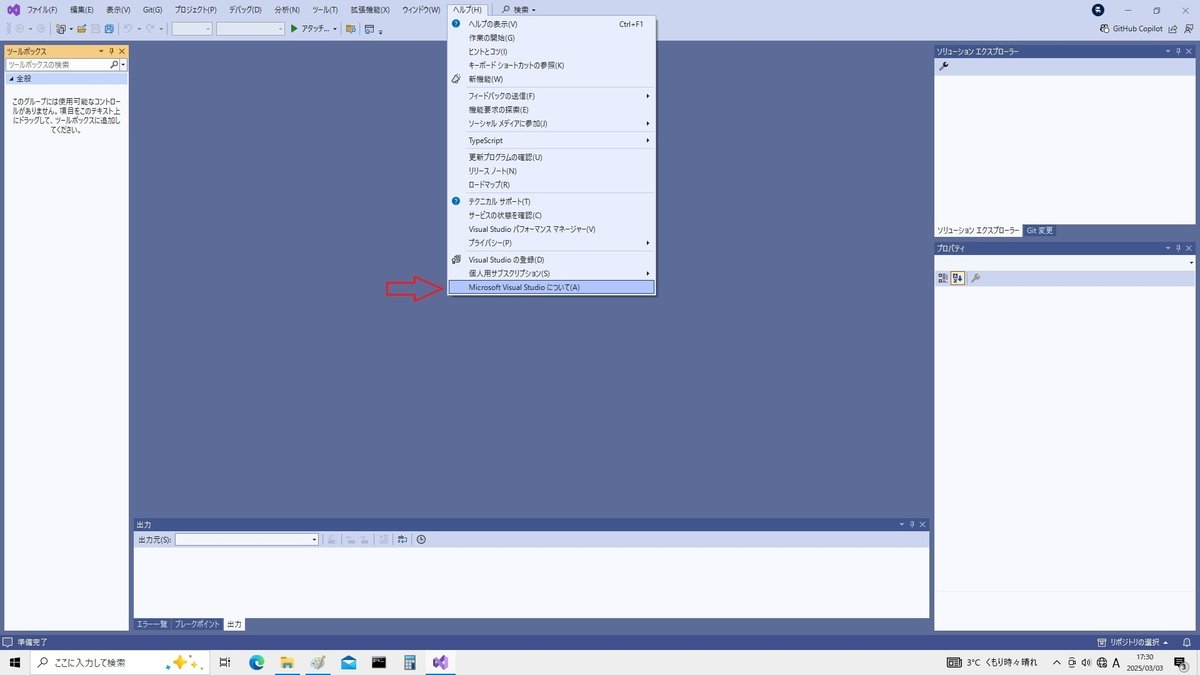Open the Save All icon on the toolbar
The image size is (1200, 675).
(x=109, y=29)
